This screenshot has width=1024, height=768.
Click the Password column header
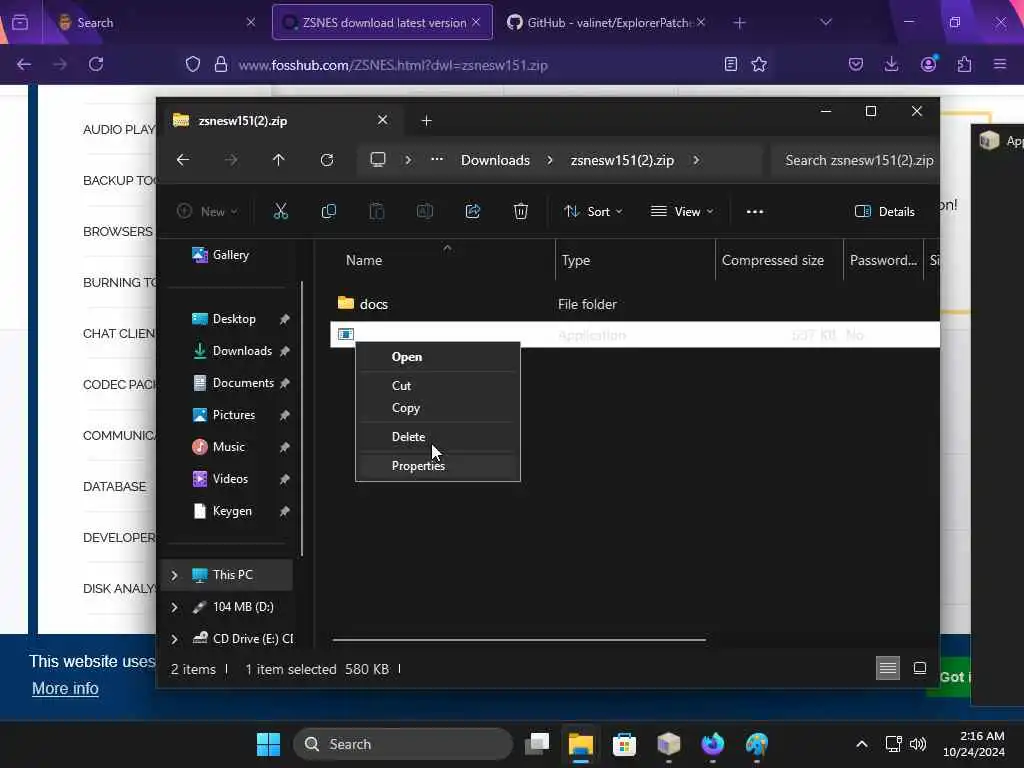point(883,260)
